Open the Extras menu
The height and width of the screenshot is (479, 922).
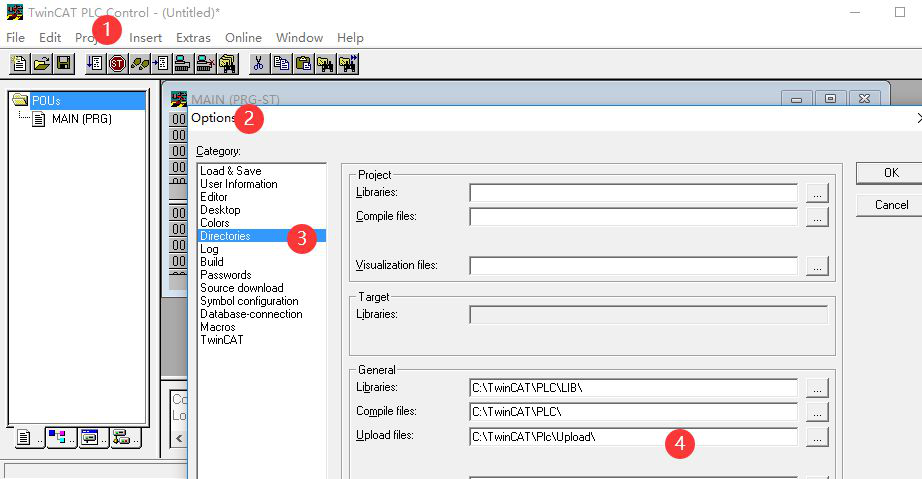[193, 38]
